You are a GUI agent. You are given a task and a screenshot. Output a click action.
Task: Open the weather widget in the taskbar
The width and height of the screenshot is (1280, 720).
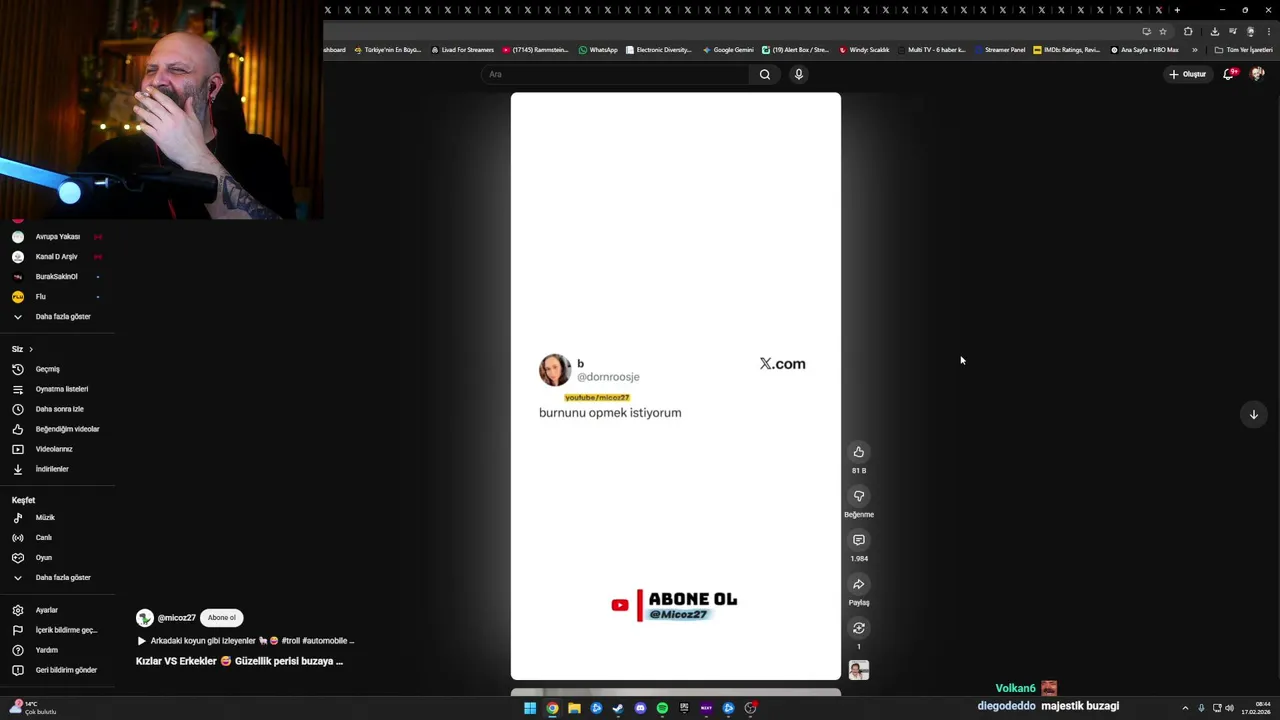tap(31, 708)
